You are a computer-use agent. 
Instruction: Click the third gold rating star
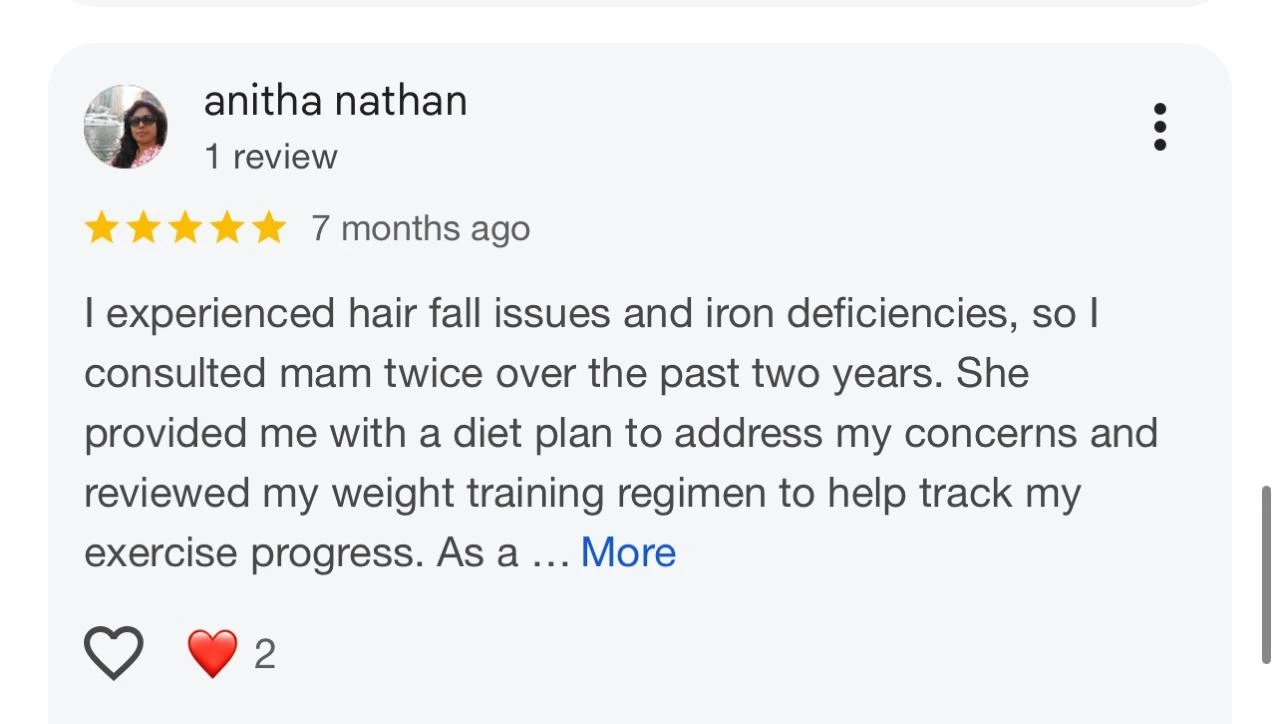185,228
